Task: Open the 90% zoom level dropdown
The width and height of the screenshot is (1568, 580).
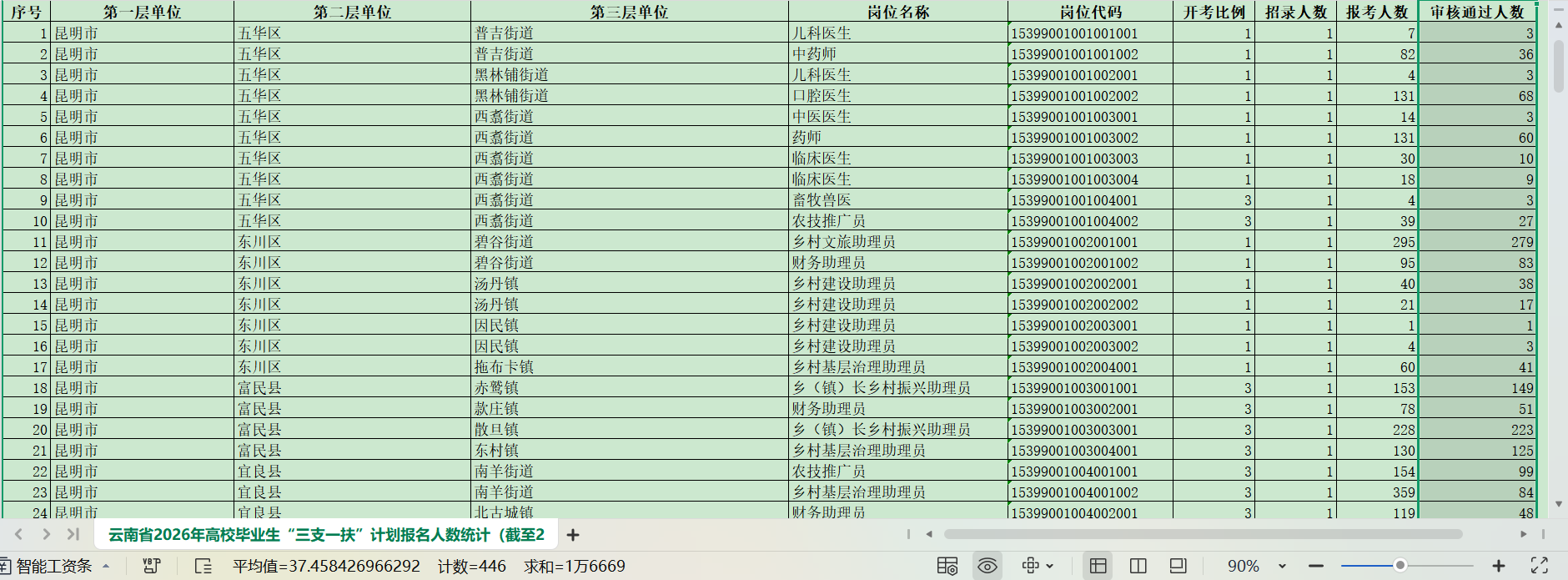Action: click(1282, 566)
